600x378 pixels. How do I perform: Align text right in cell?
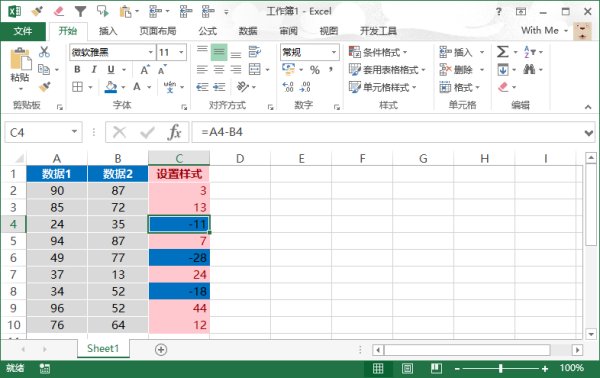[236, 69]
